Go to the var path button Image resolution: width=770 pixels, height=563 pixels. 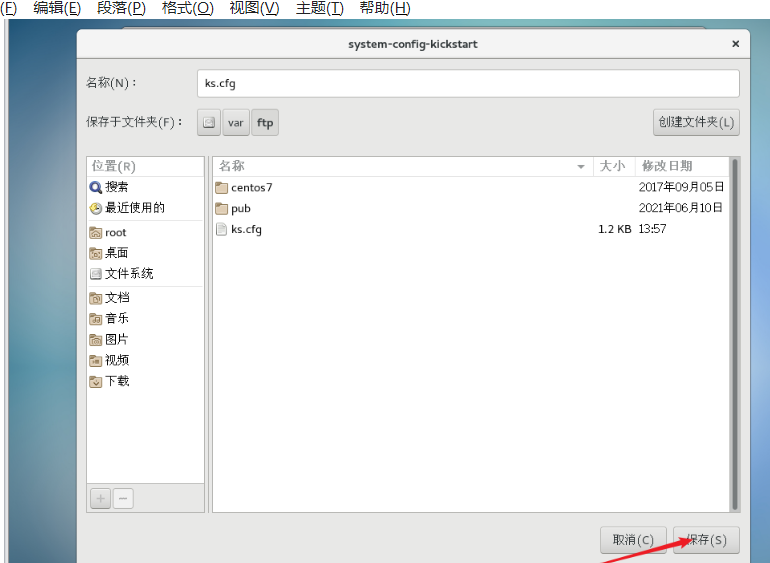pyautogui.click(x=236, y=123)
